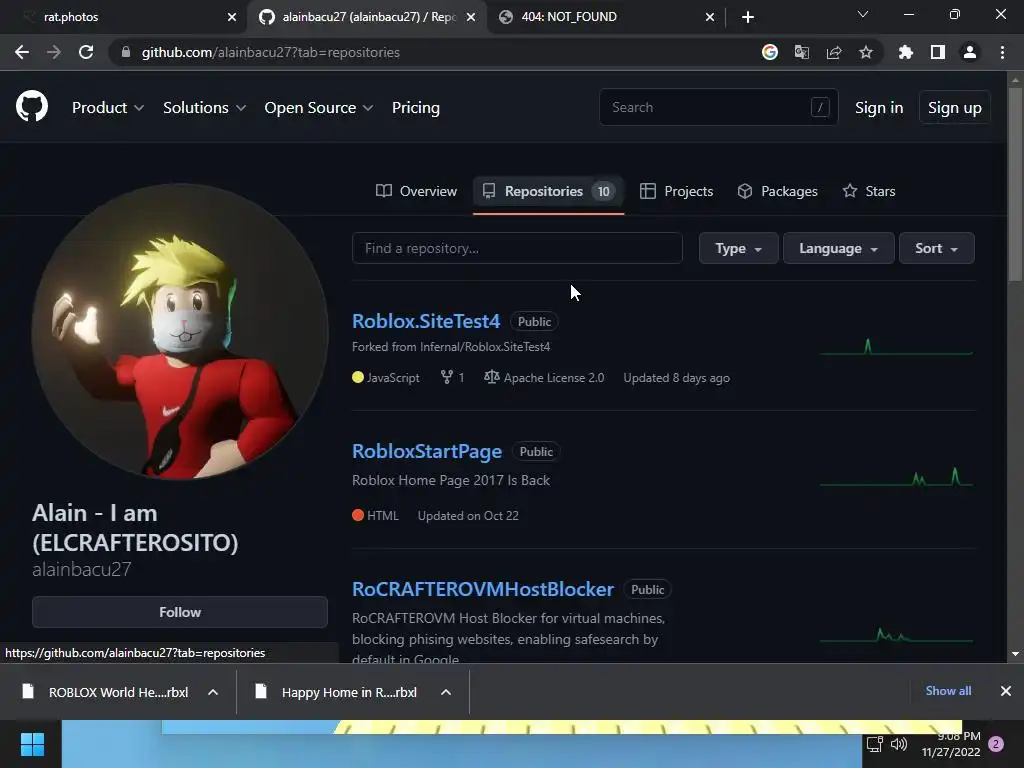Screen dimensions: 1024x768
Task: Open the Sort dropdown
Action: tap(936, 248)
